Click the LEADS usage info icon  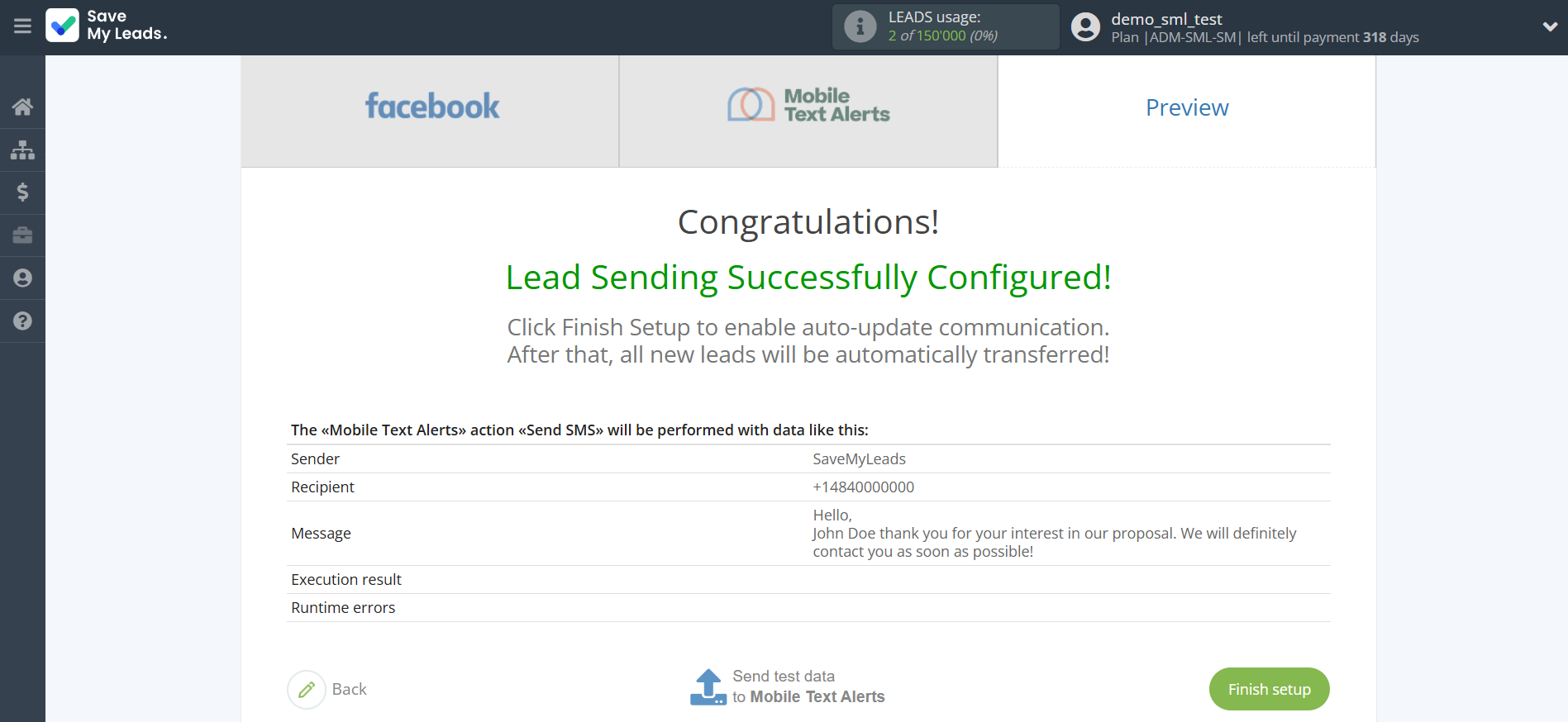coord(860,26)
